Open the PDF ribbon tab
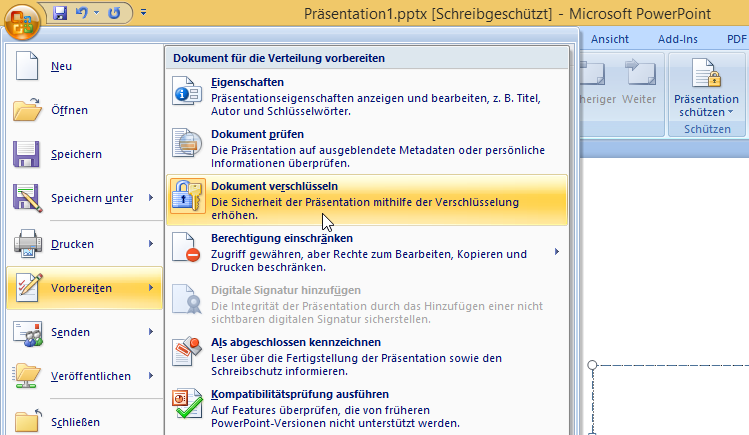This screenshot has height=435, width=749. coord(737,39)
